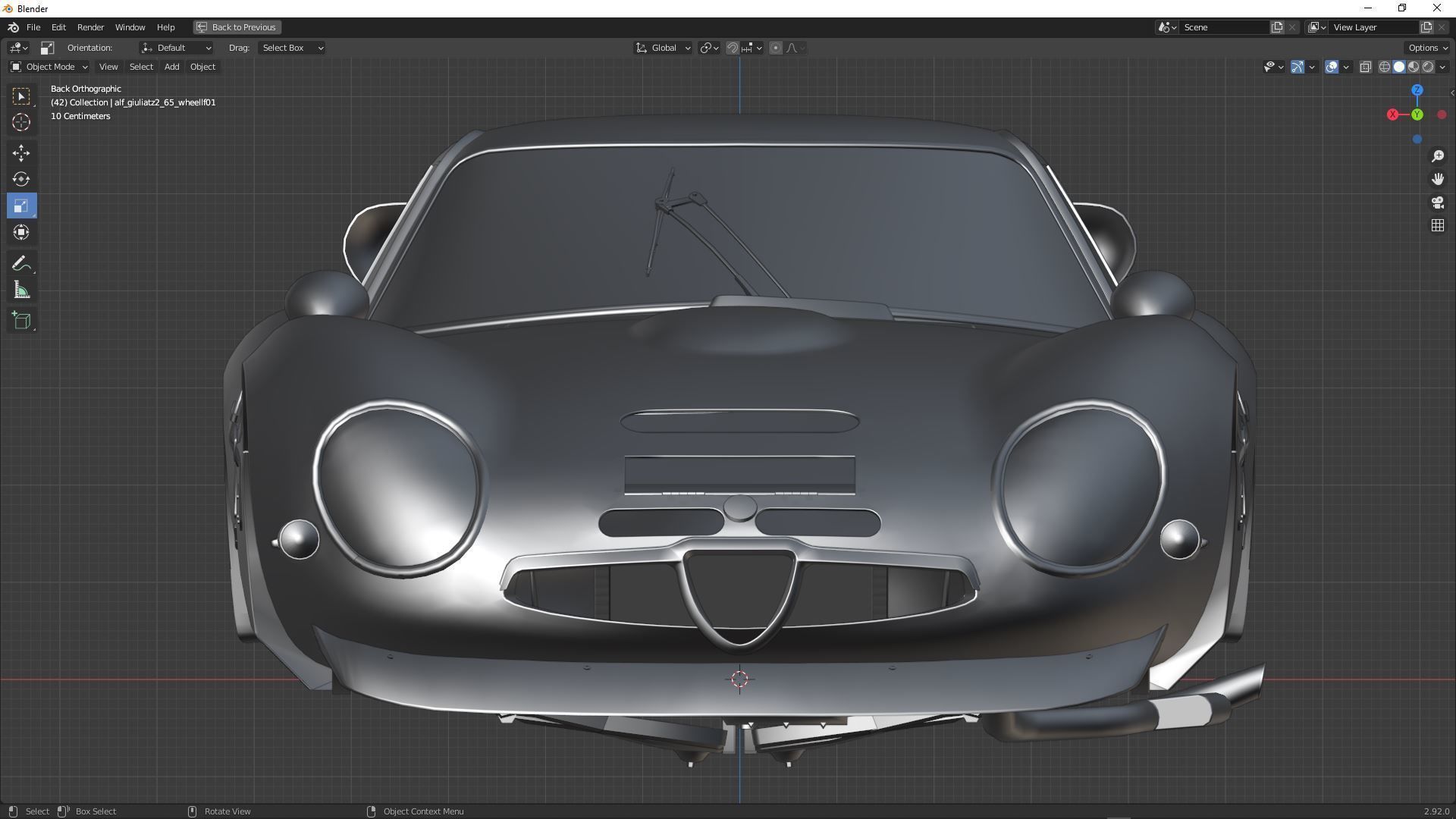Open the snapping options dropdown

point(752,48)
